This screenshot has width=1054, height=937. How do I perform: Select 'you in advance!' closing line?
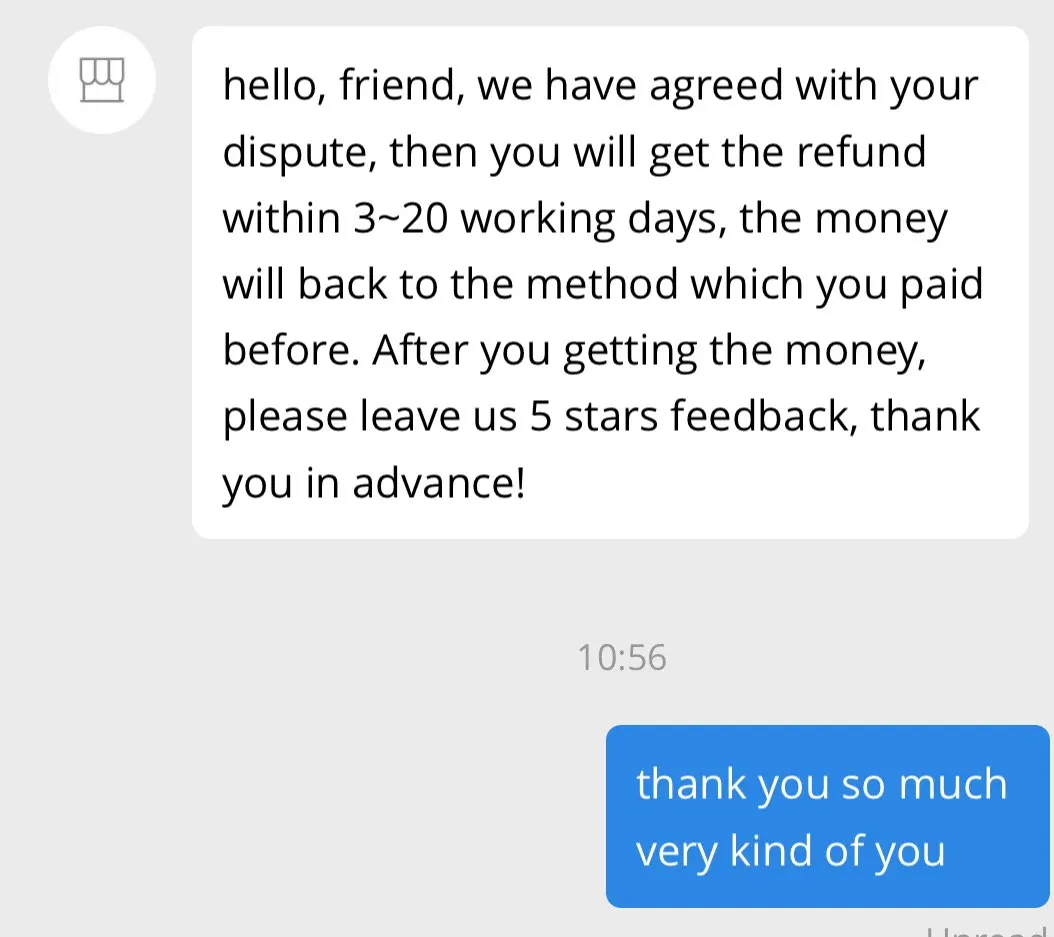(x=374, y=483)
